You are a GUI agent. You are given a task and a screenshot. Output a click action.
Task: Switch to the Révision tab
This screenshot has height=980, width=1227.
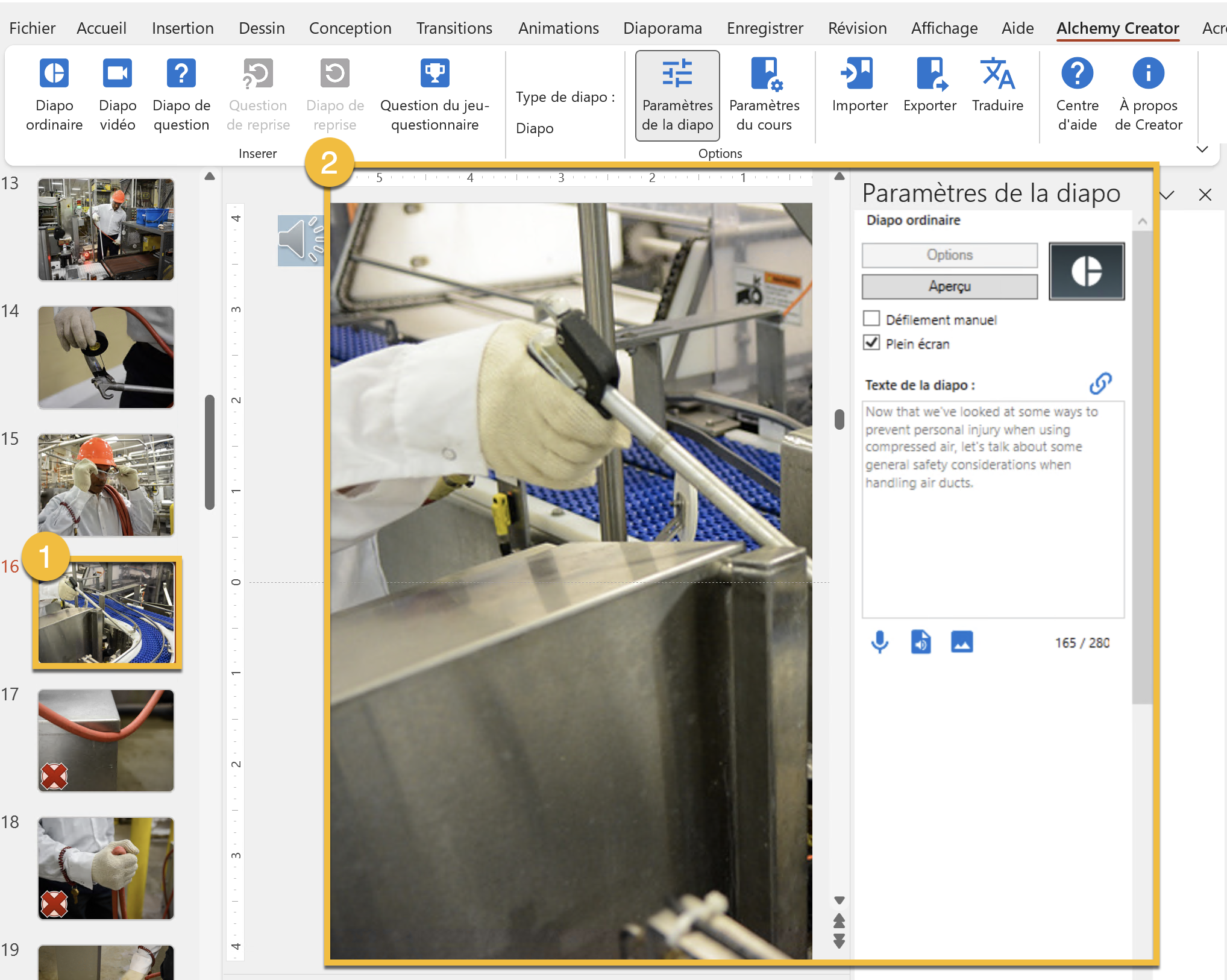858,28
